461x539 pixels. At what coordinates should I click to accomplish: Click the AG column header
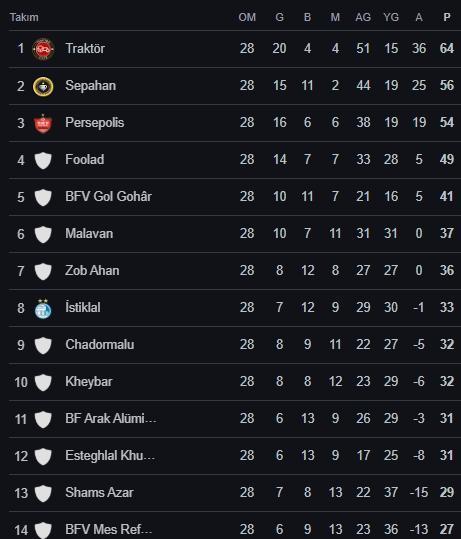[363, 17]
